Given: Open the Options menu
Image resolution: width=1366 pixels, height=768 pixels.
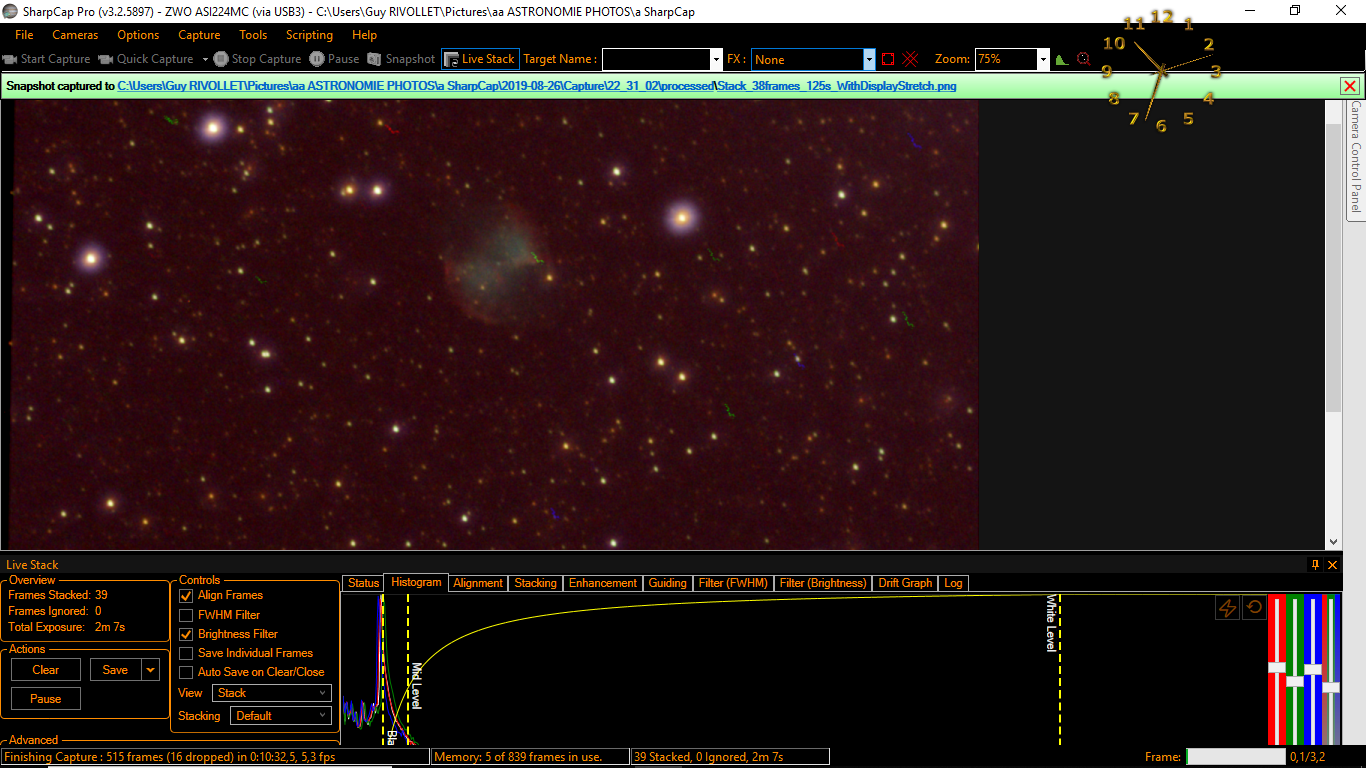Looking at the screenshot, I should coord(138,35).
